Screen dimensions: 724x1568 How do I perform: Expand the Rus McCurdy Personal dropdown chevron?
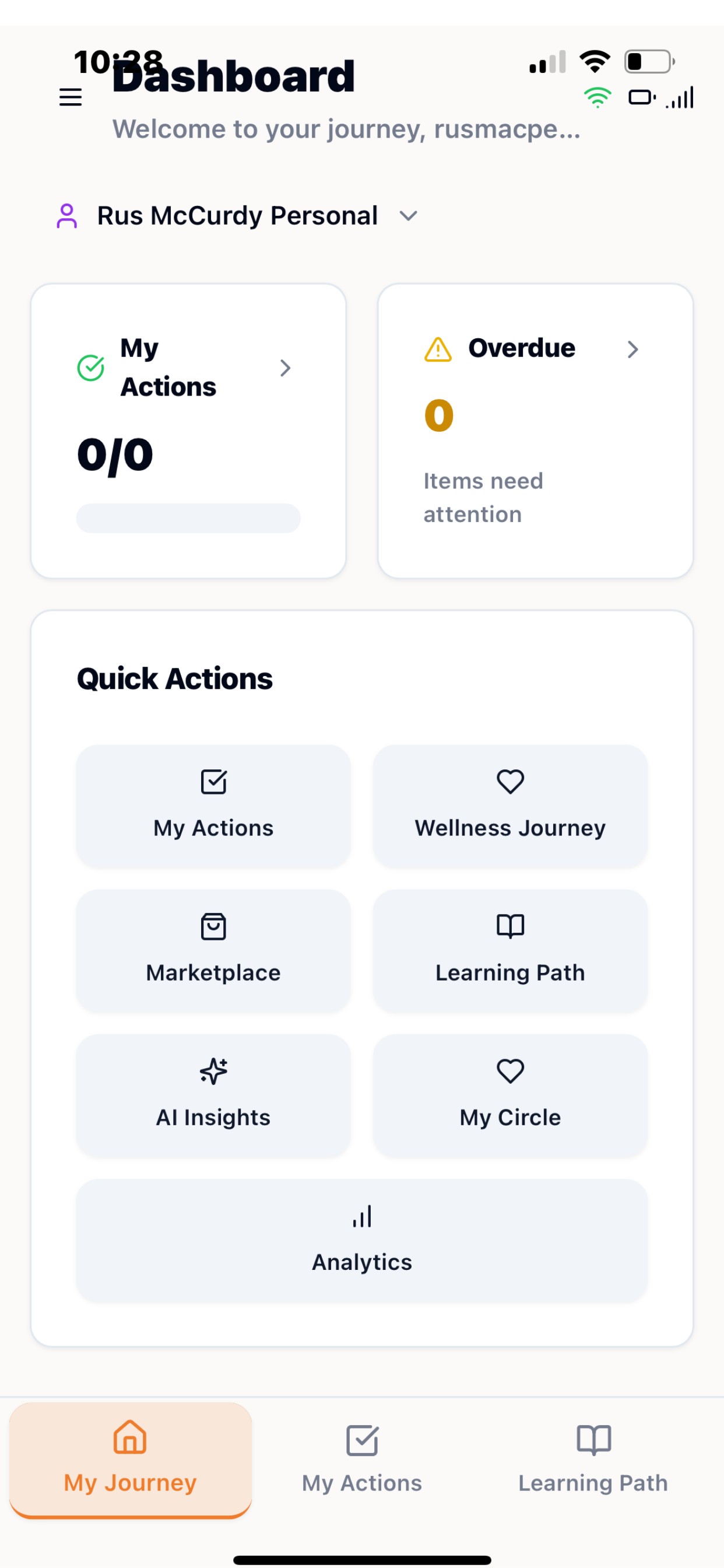[408, 215]
